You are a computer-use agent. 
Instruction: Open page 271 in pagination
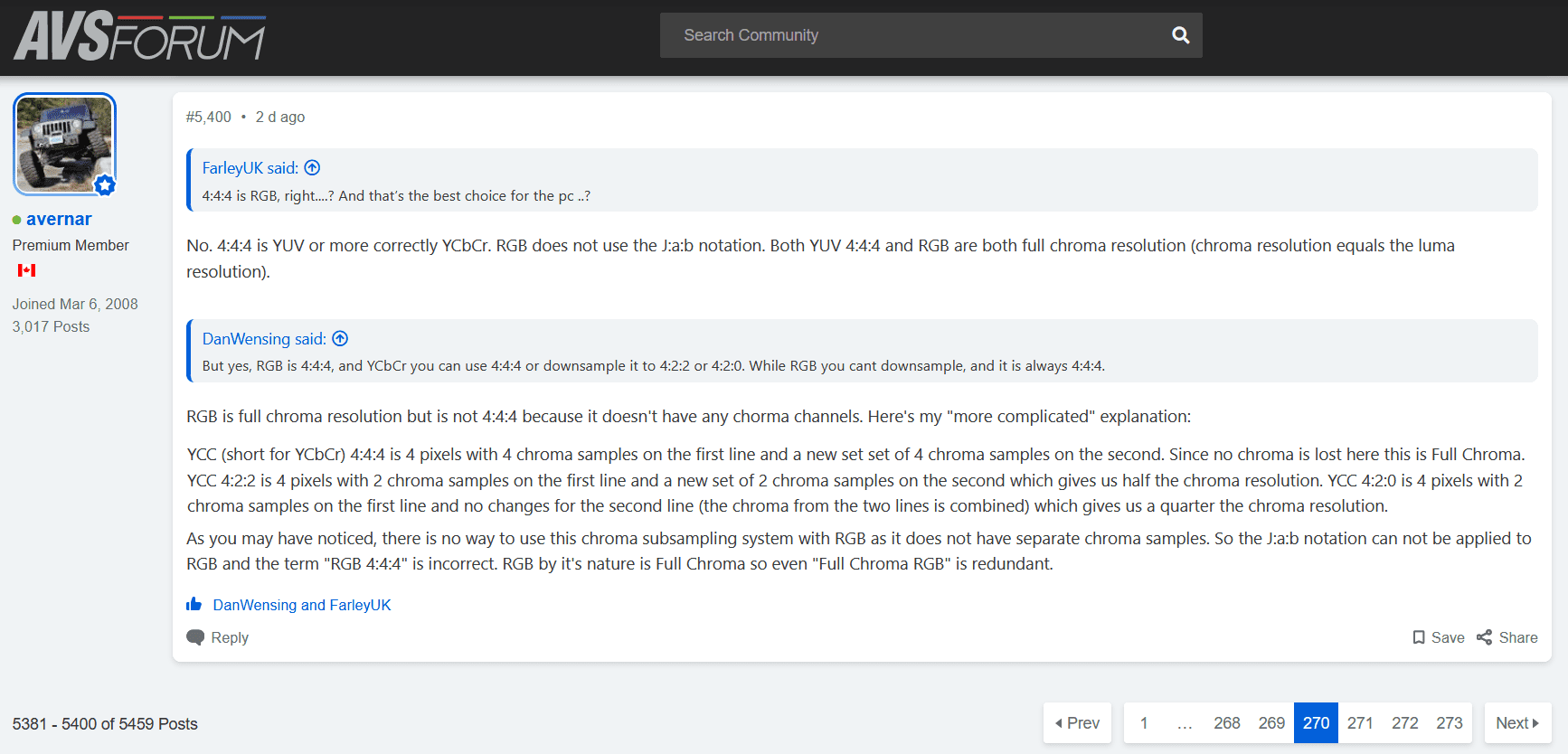(1360, 723)
